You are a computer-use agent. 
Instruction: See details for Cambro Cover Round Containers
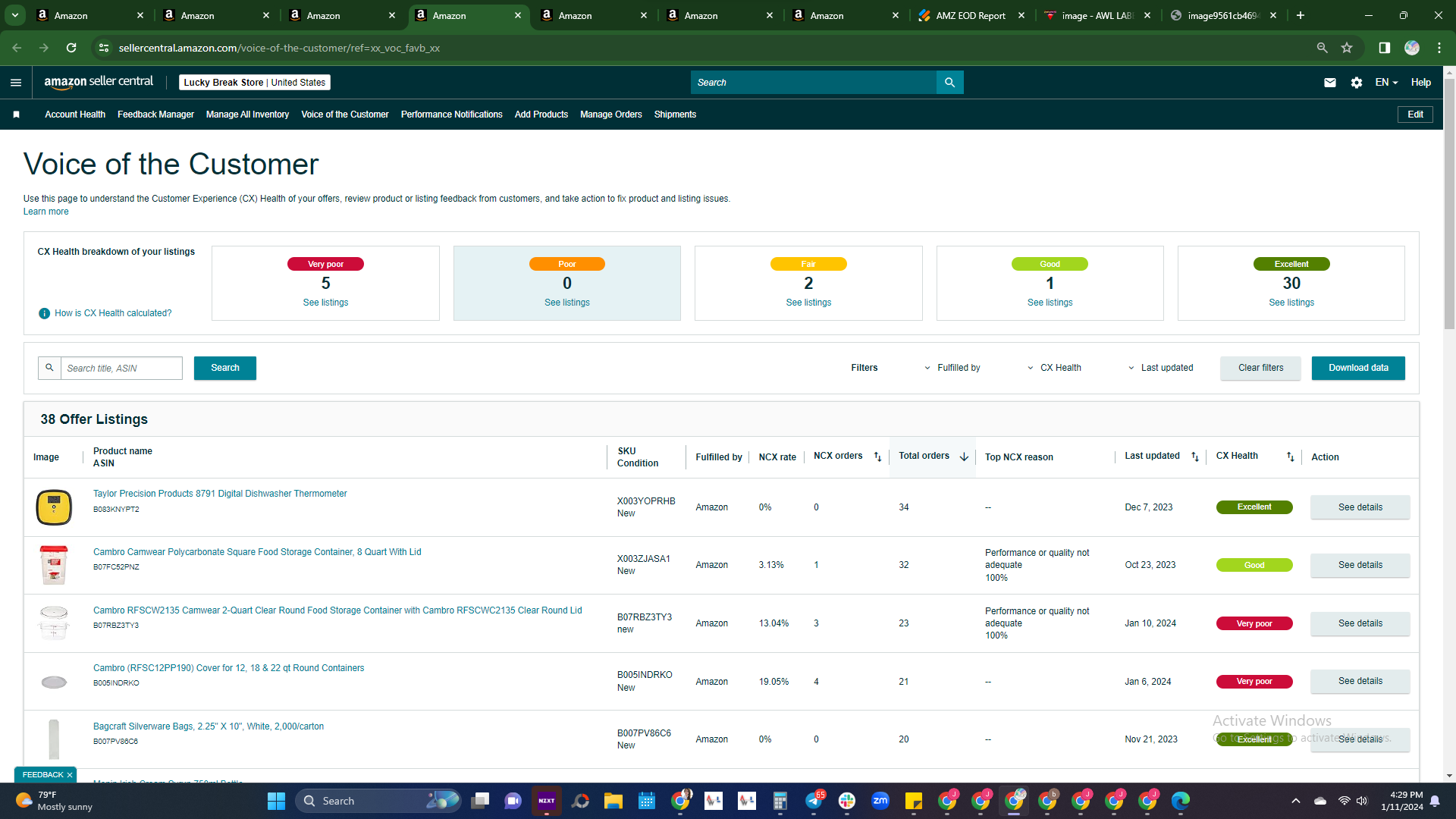[x=1360, y=681]
